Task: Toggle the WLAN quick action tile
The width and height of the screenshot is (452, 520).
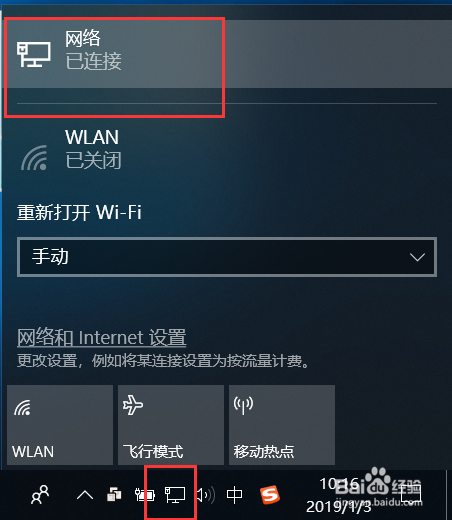Action: (60, 425)
